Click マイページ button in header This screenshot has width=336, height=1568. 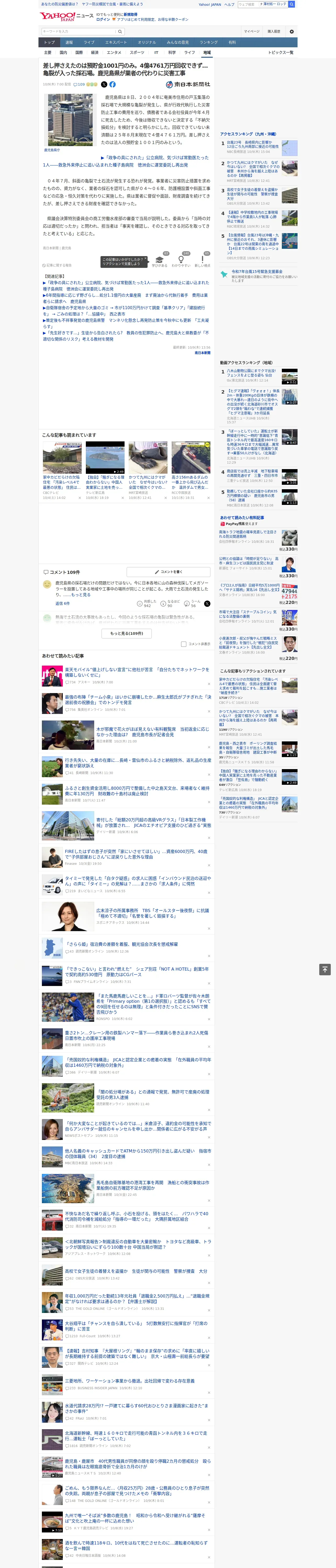252,32
